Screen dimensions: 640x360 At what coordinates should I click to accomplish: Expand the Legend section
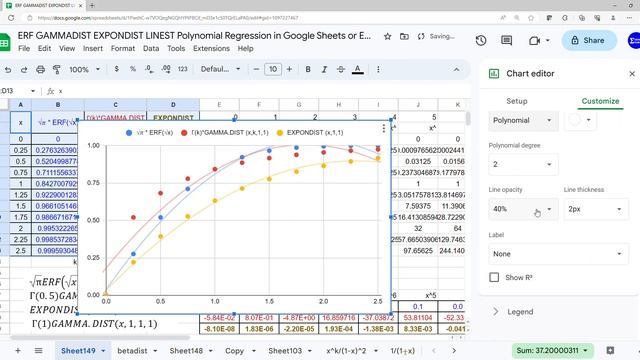tap(520, 312)
